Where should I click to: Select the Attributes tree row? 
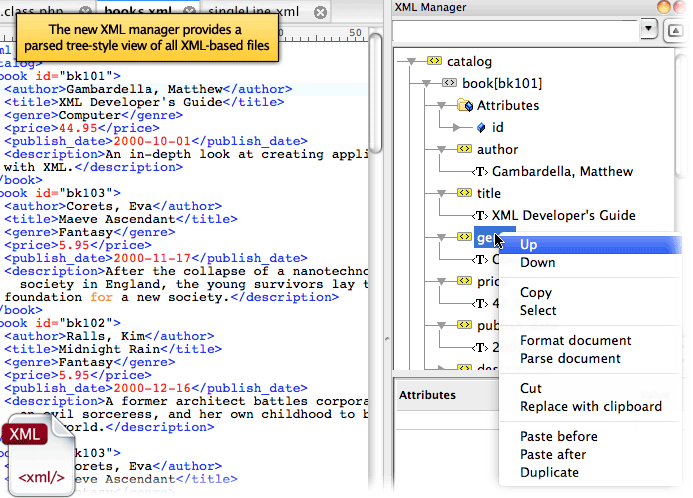tap(508, 106)
